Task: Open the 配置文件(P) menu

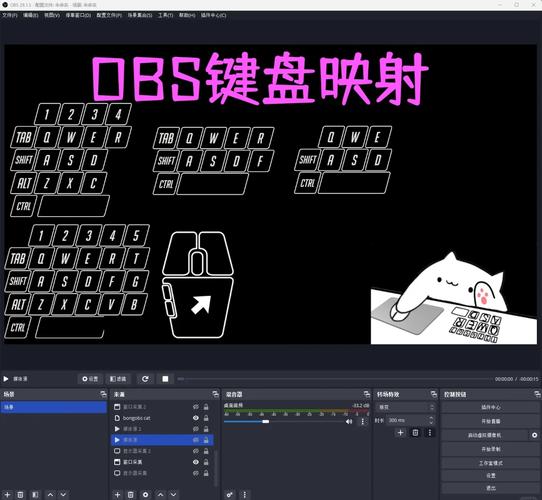Action: point(109,15)
